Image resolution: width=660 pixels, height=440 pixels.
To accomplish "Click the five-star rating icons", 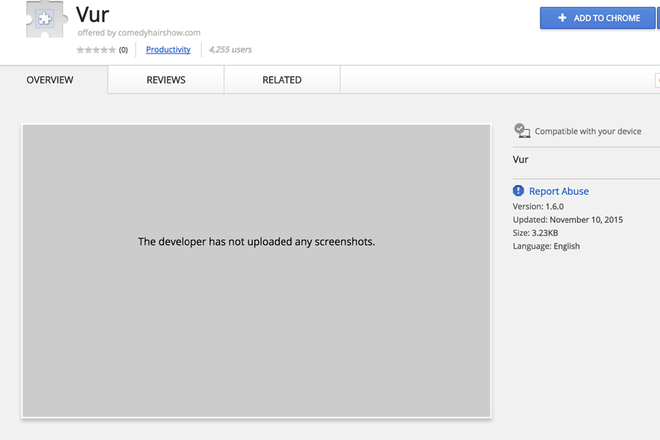I will click(96, 49).
